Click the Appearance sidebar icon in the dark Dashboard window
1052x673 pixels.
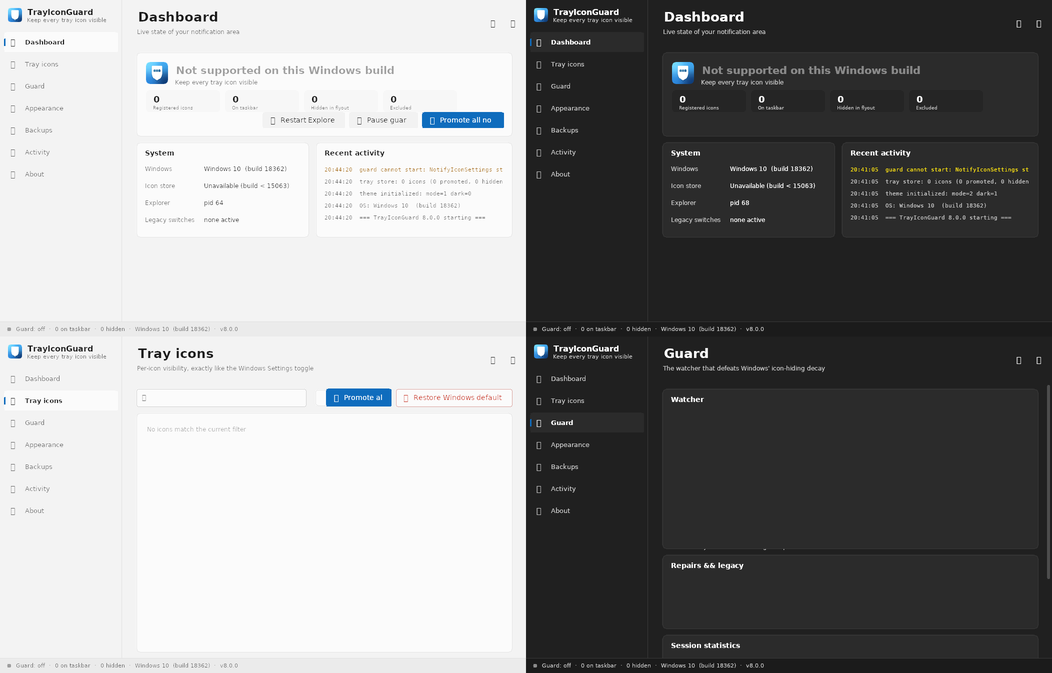(x=539, y=109)
